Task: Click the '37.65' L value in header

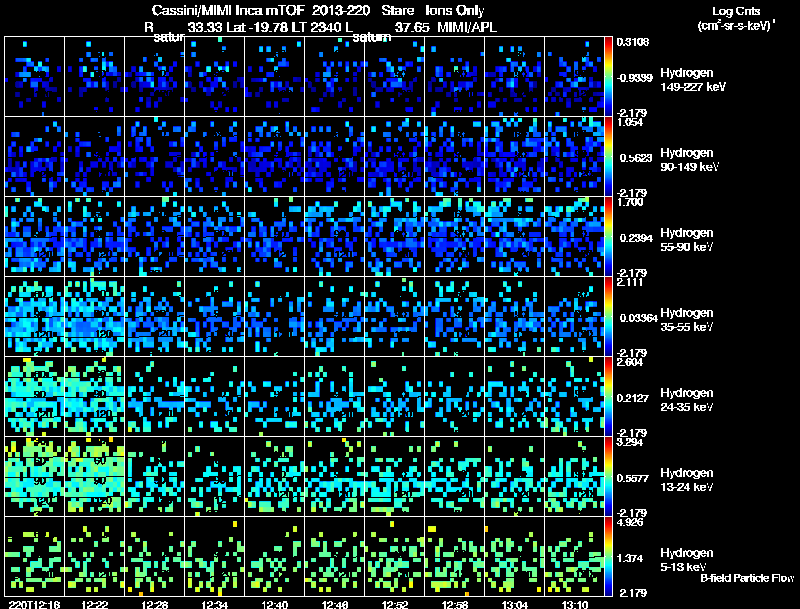Action: (x=412, y=27)
